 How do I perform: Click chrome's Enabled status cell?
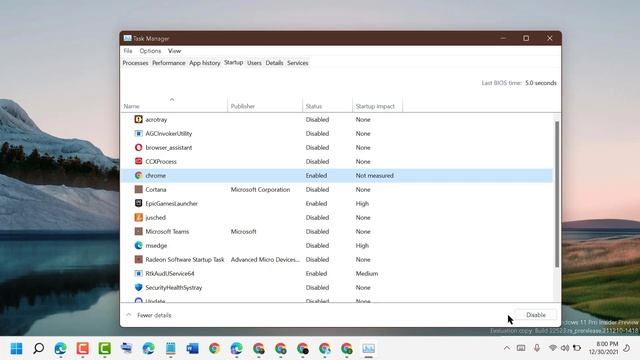(316, 176)
